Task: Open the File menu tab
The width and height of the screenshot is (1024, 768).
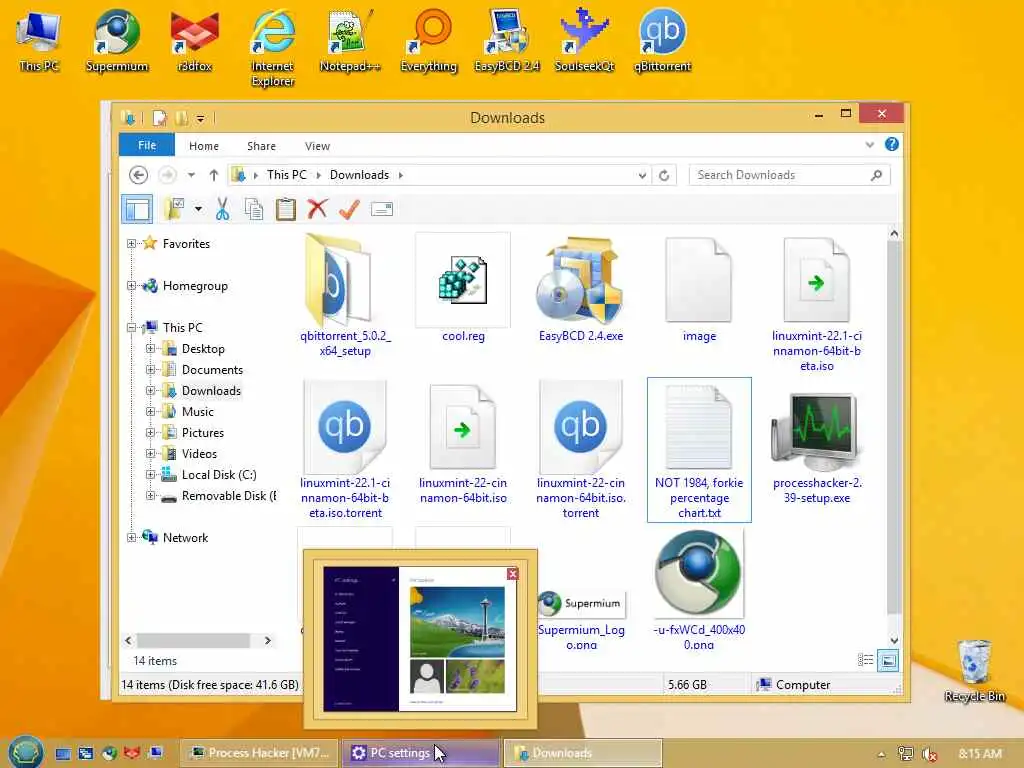Action: coord(147,145)
